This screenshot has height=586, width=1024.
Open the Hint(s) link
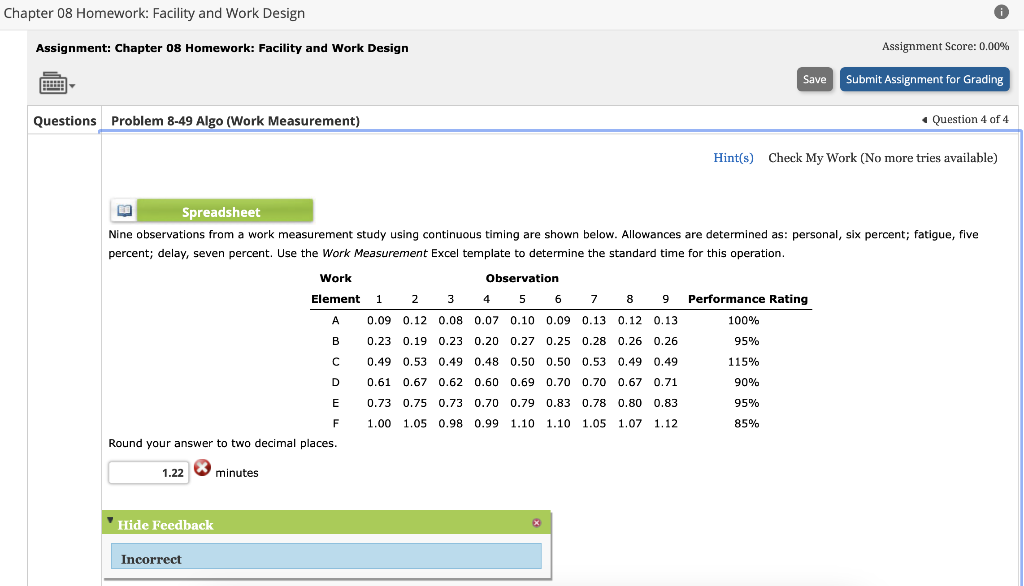click(x=733, y=158)
